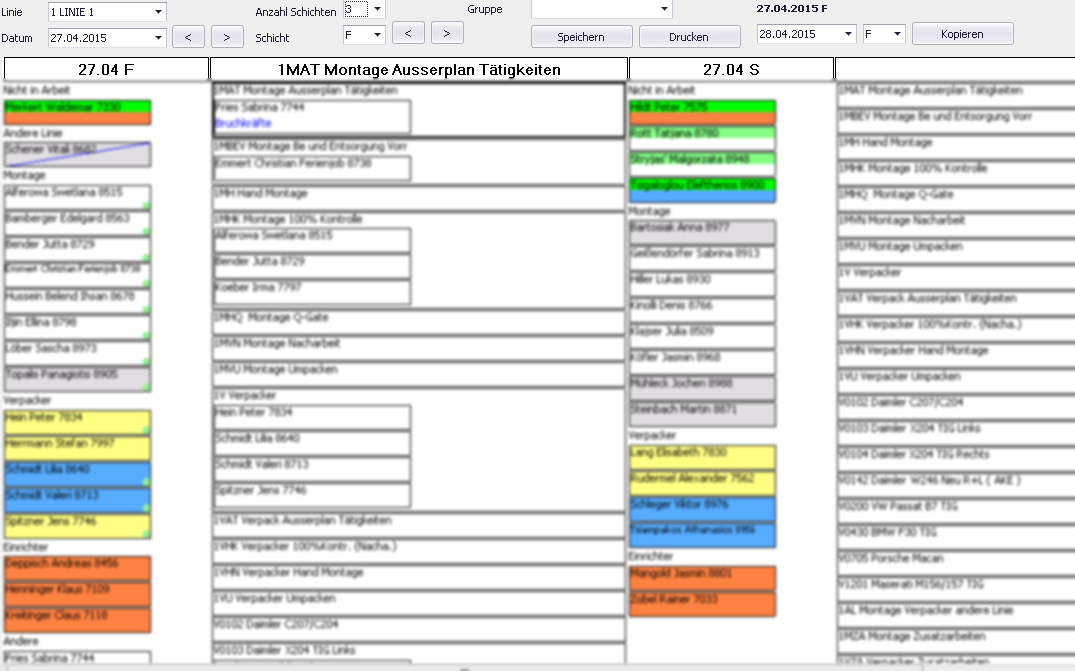Click the Fries Sabrina card labeled Bruchkräfte
Image resolution: width=1075 pixels, height=671 pixels.
[x=313, y=117]
